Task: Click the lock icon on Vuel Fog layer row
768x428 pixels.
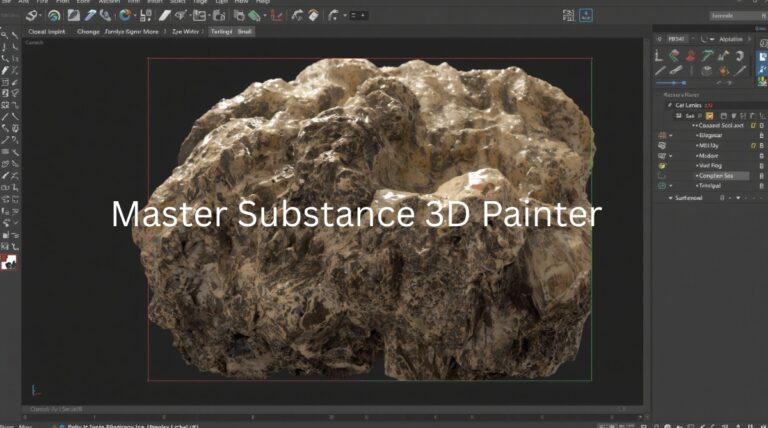Action: [761, 166]
